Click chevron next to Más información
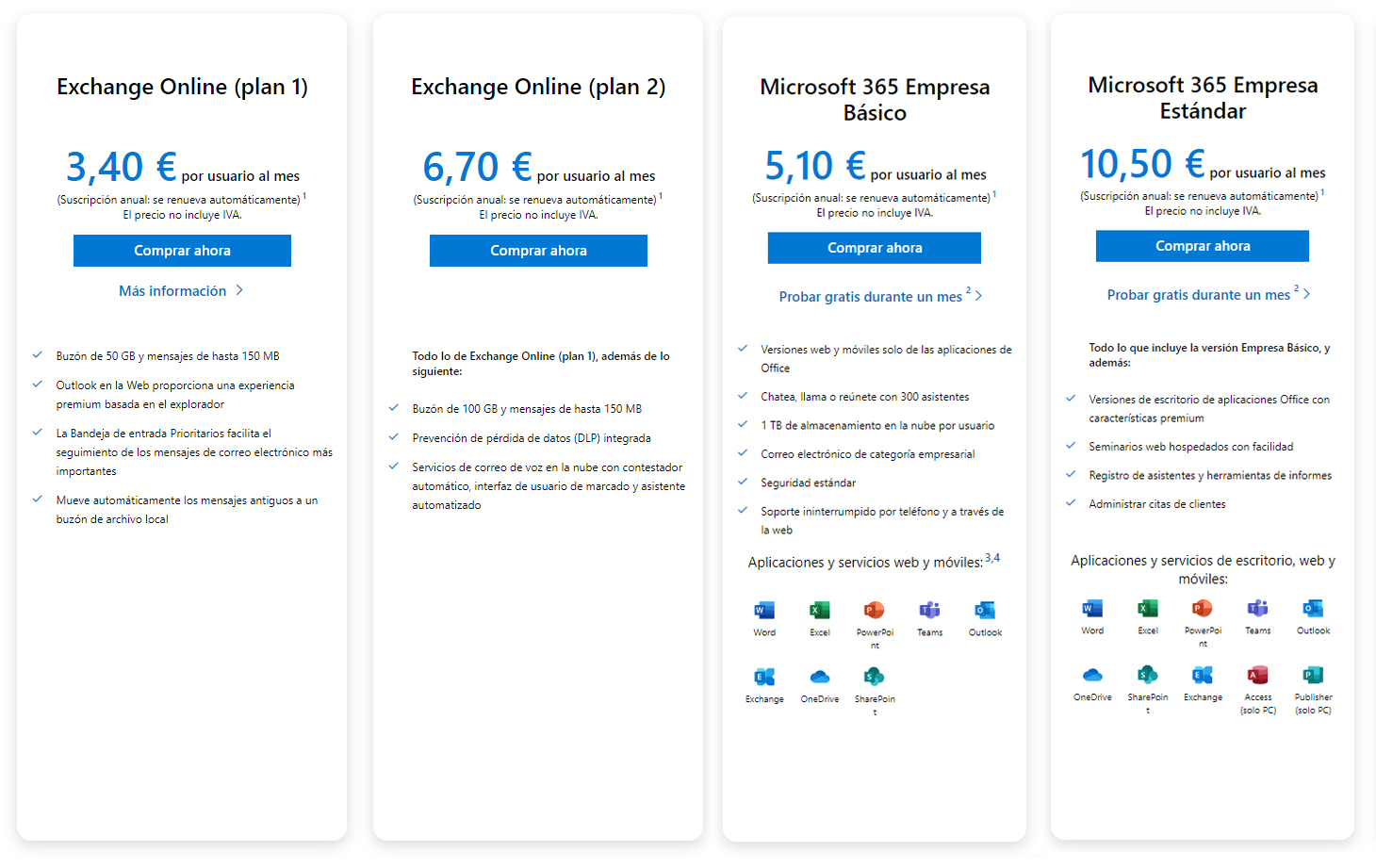Image resolution: width=1376 pixels, height=868 pixels. point(239,290)
